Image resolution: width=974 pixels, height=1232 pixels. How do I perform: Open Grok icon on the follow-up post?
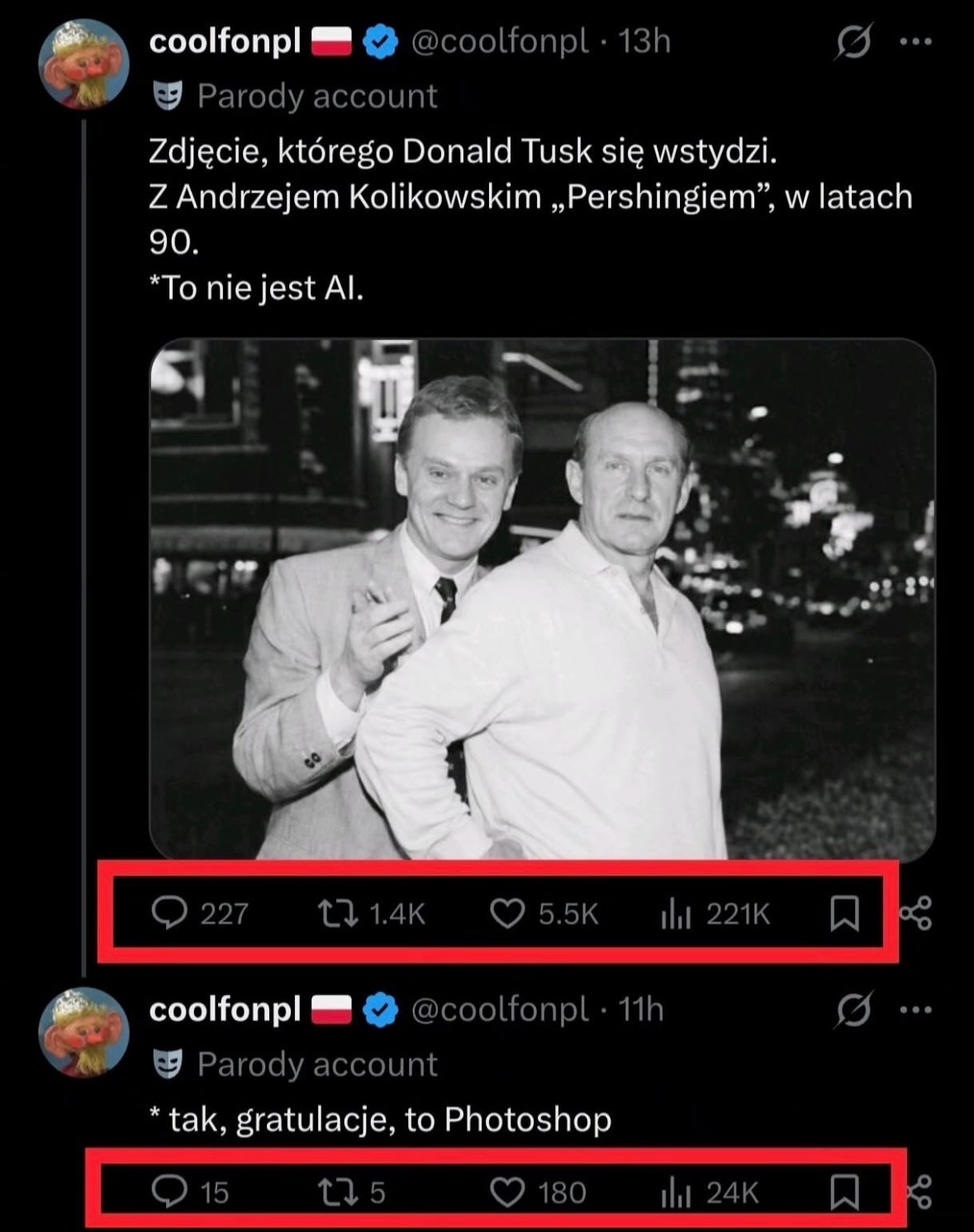point(853,1010)
